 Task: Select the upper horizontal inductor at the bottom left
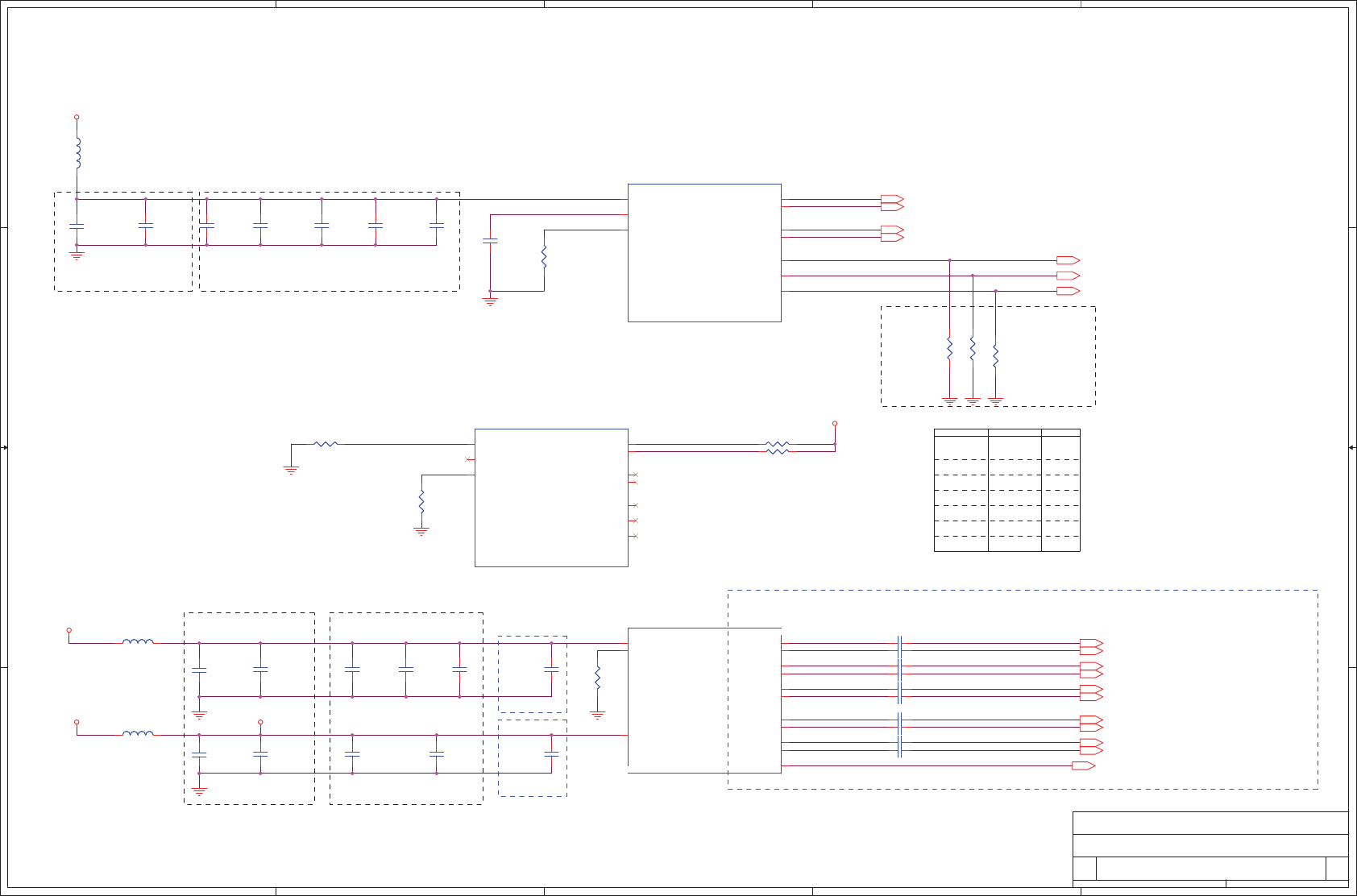(x=138, y=642)
